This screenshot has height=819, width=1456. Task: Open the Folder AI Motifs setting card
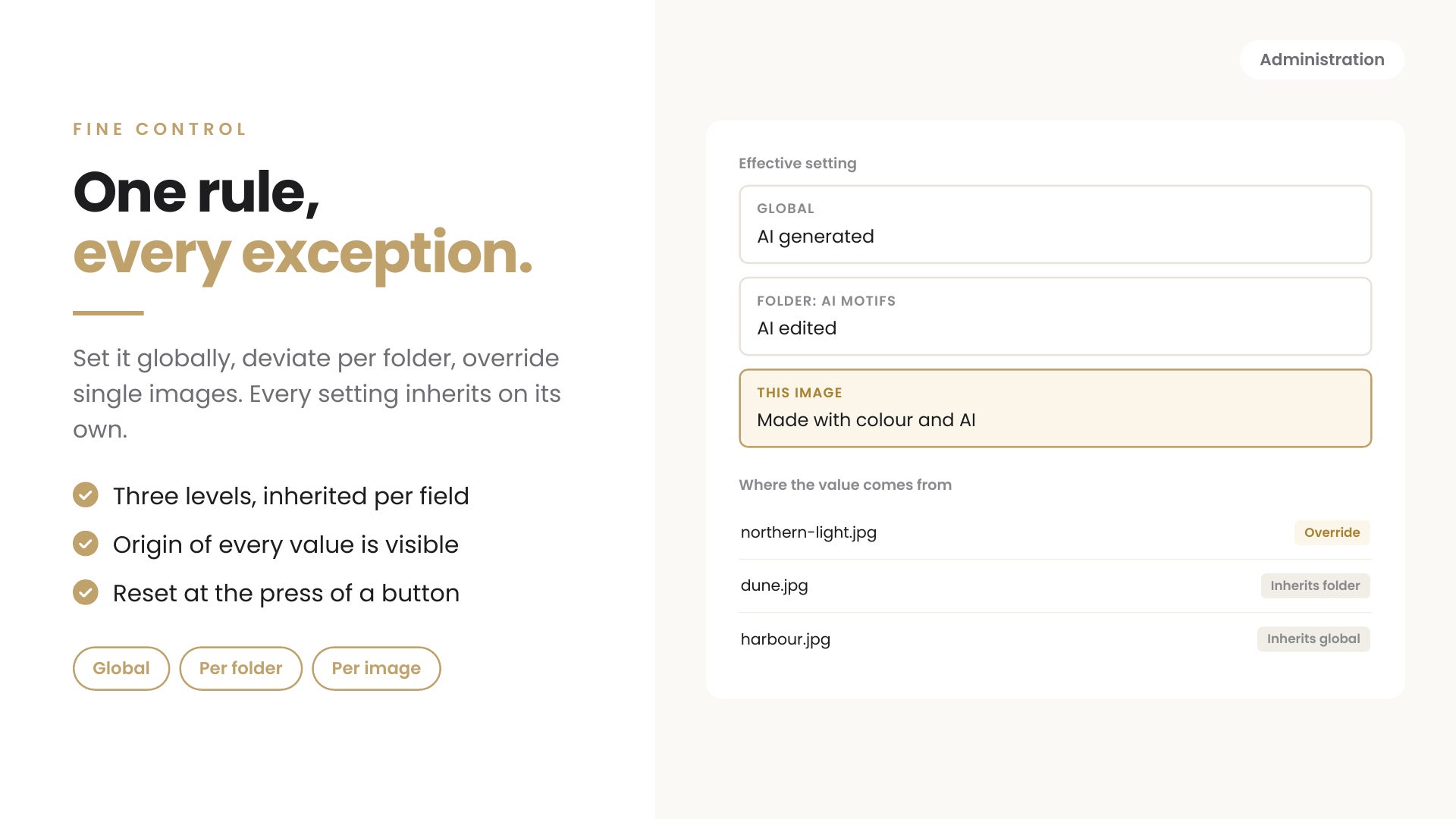[1055, 316]
